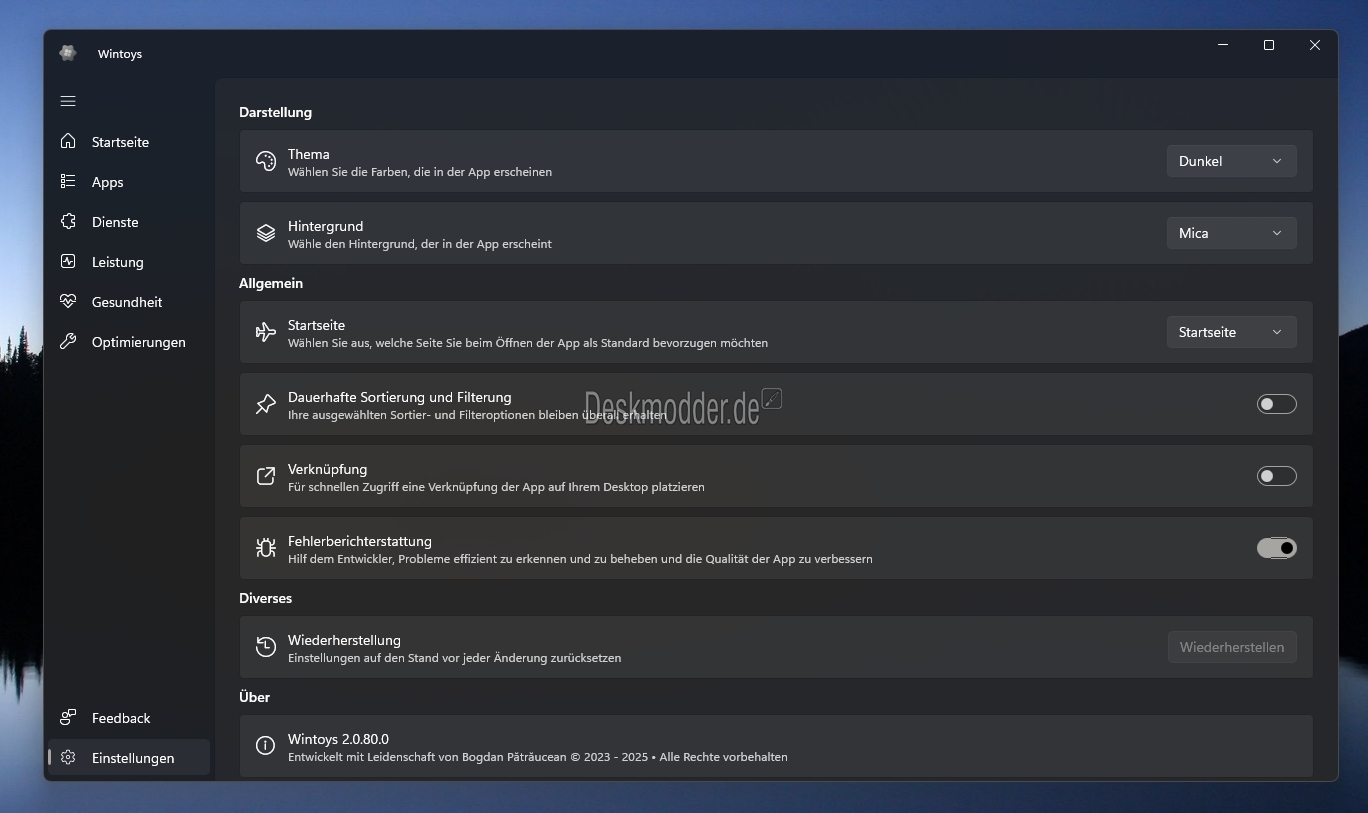The width and height of the screenshot is (1368, 813).
Task: Open the Startseite default page dropdown
Action: click(x=1231, y=332)
